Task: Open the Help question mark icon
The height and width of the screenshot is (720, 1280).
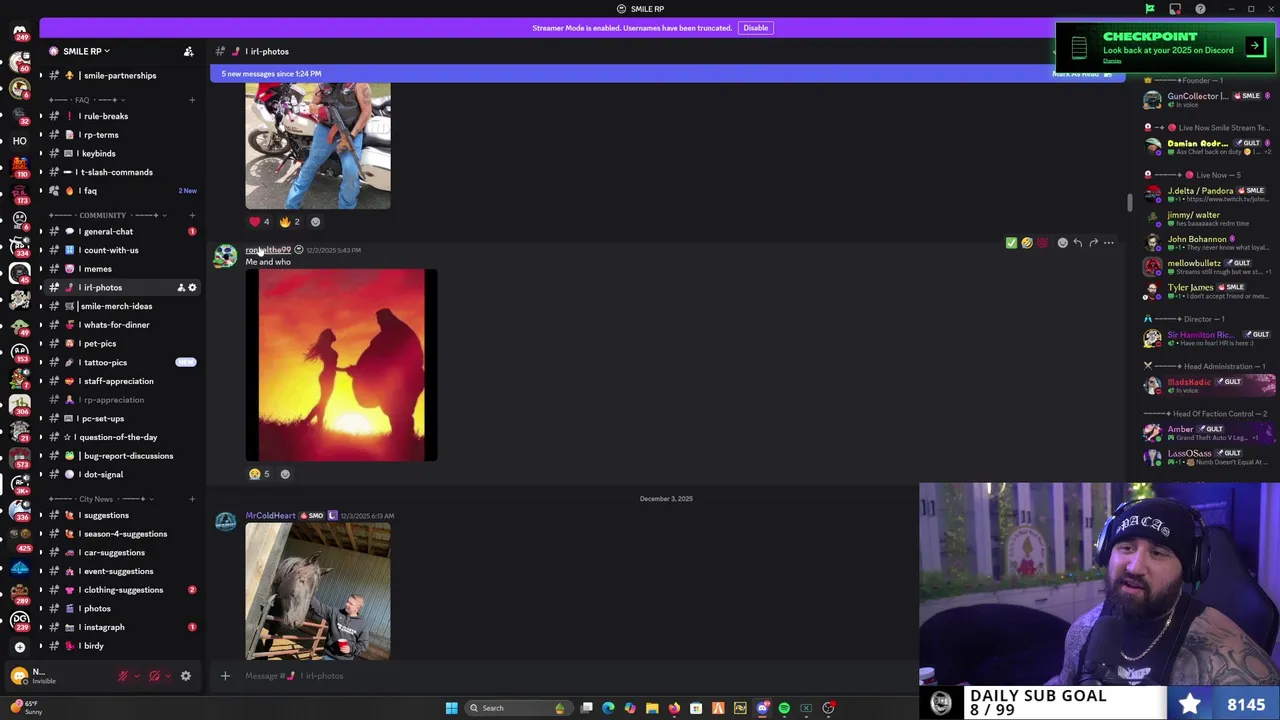Action: [1200, 9]
